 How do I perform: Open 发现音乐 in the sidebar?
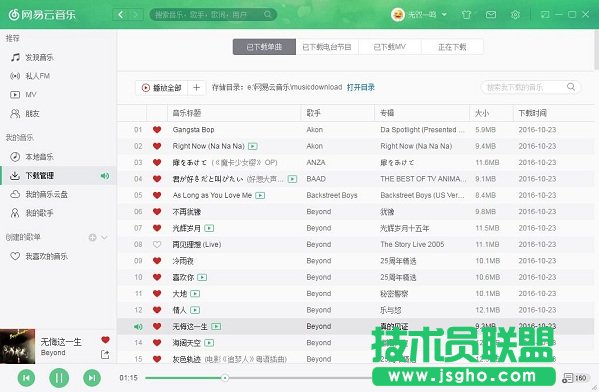(32, 57)
